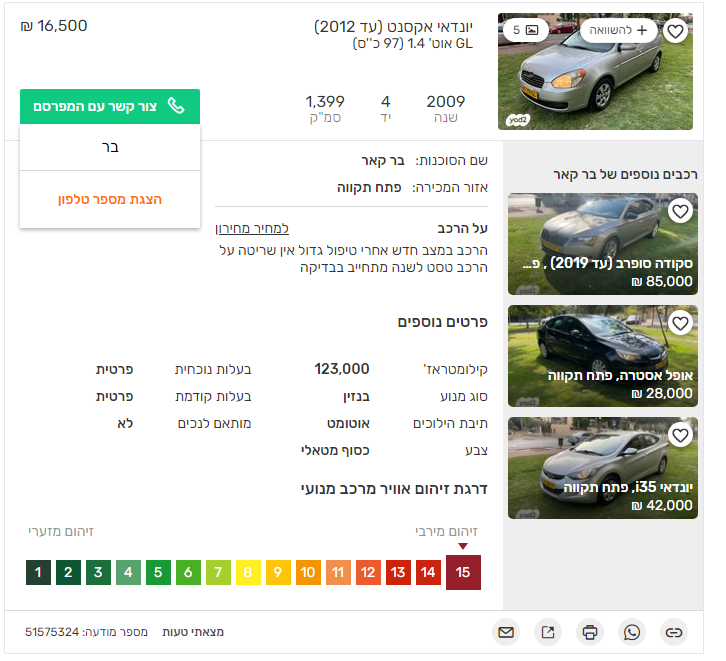Click the hand count value 4
The image size is (726, 661).
tap(386, 101)
